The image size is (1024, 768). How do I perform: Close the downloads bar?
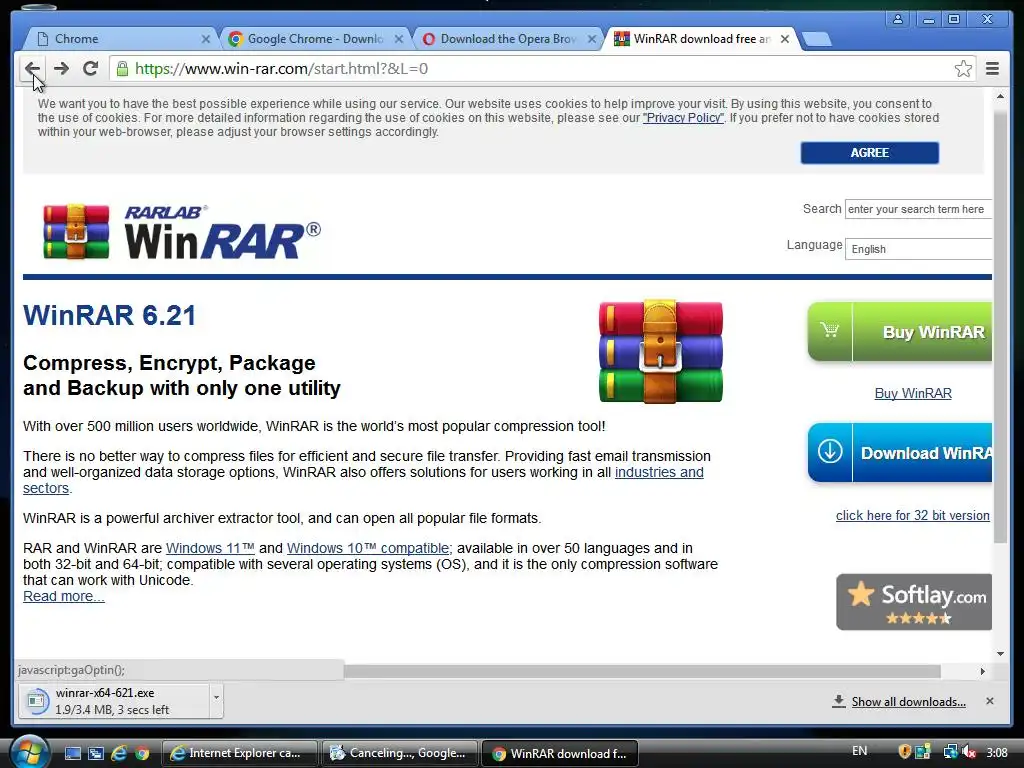coord(989,701)
